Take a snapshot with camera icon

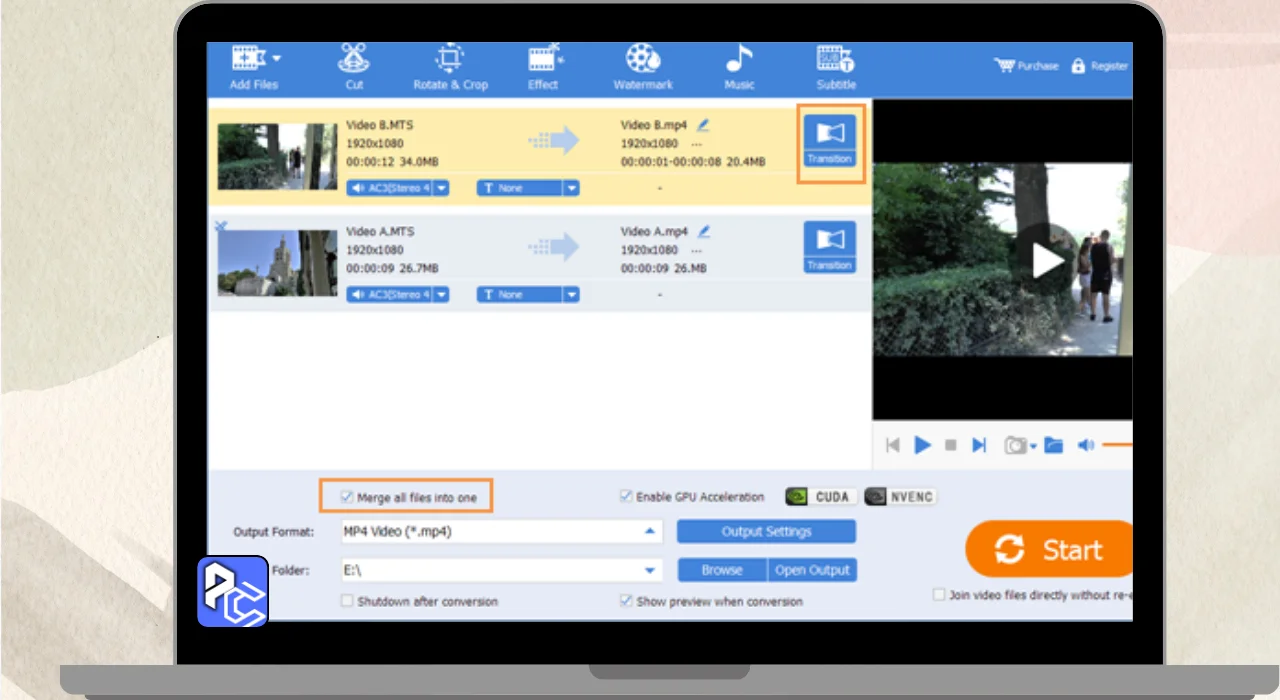1016,445
